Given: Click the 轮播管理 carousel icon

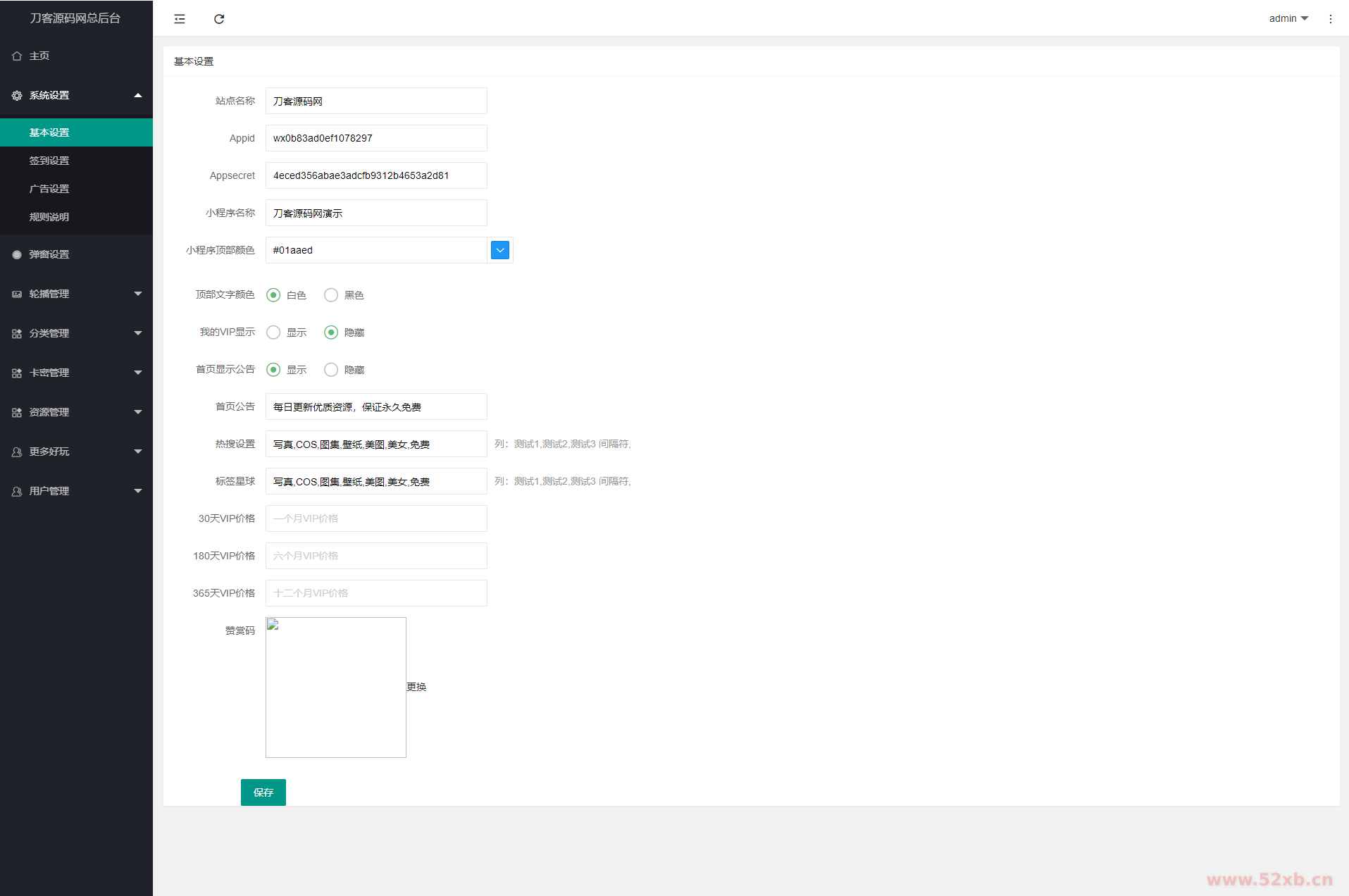Looking at the screenshot, I should (x=17, y=294).
